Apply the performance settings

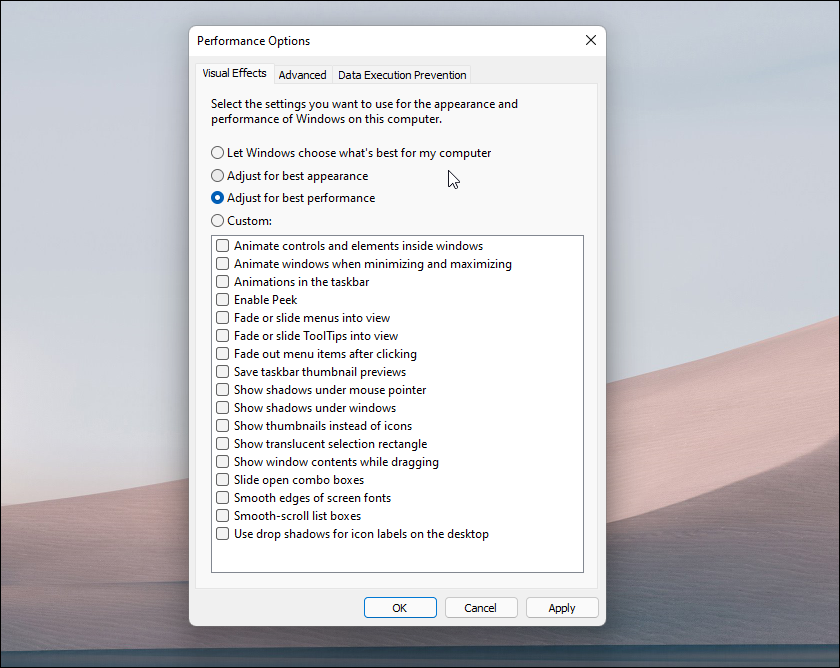click(x=562, y=607)
